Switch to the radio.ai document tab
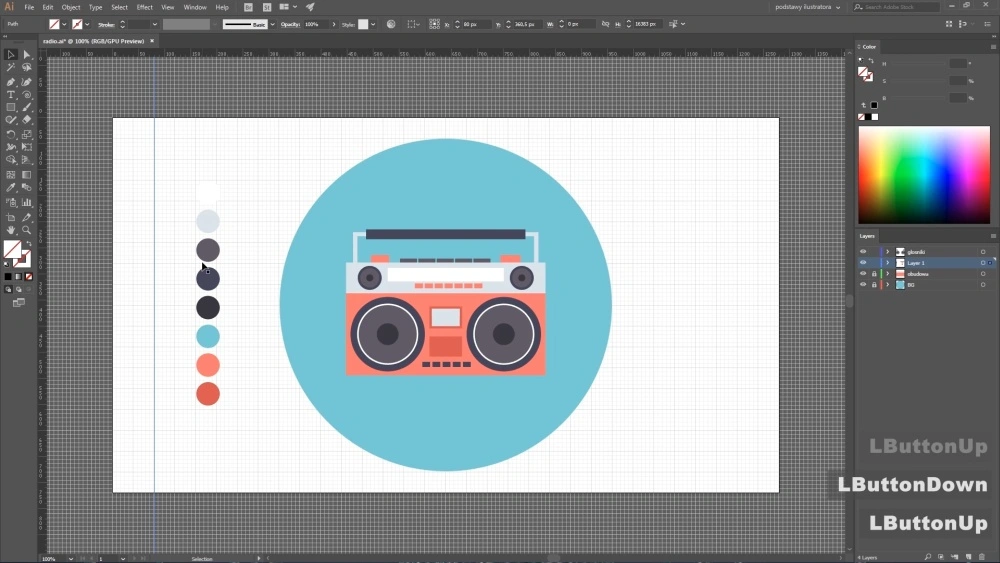 click(x=94, y=41)
